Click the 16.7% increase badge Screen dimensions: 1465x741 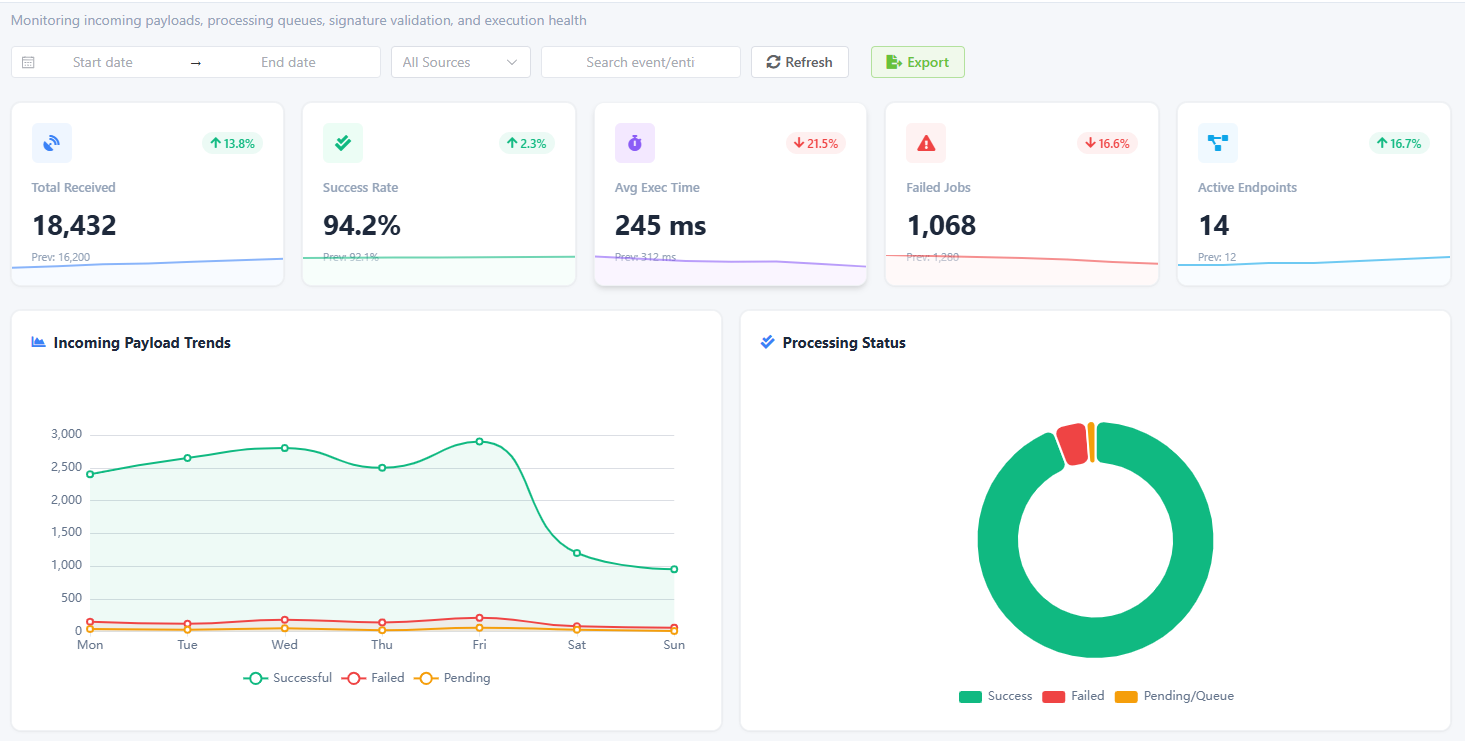[1399, 143]
